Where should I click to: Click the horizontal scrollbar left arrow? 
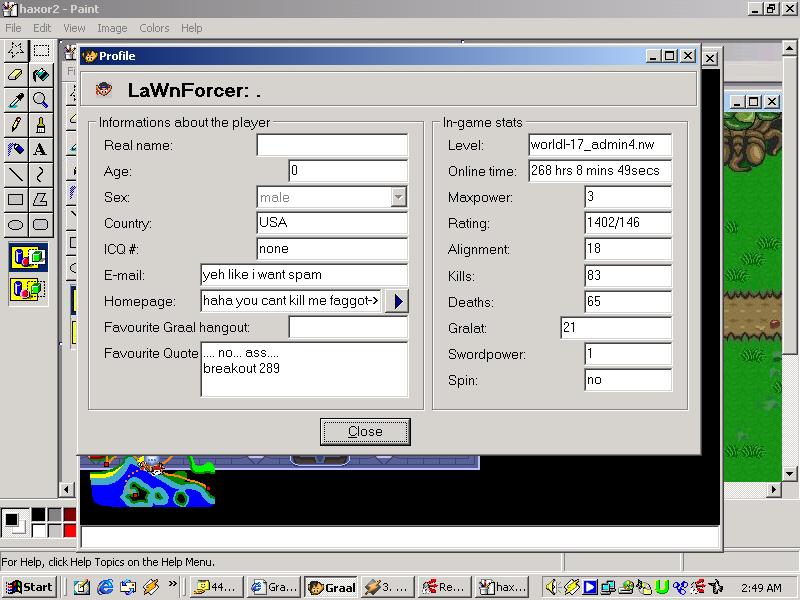(66, 490)
